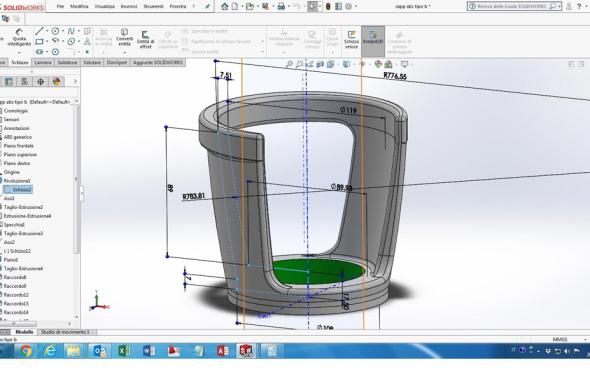Select the sketch Text (A) tool
The image size is (590, 390).
click(87, 41)
